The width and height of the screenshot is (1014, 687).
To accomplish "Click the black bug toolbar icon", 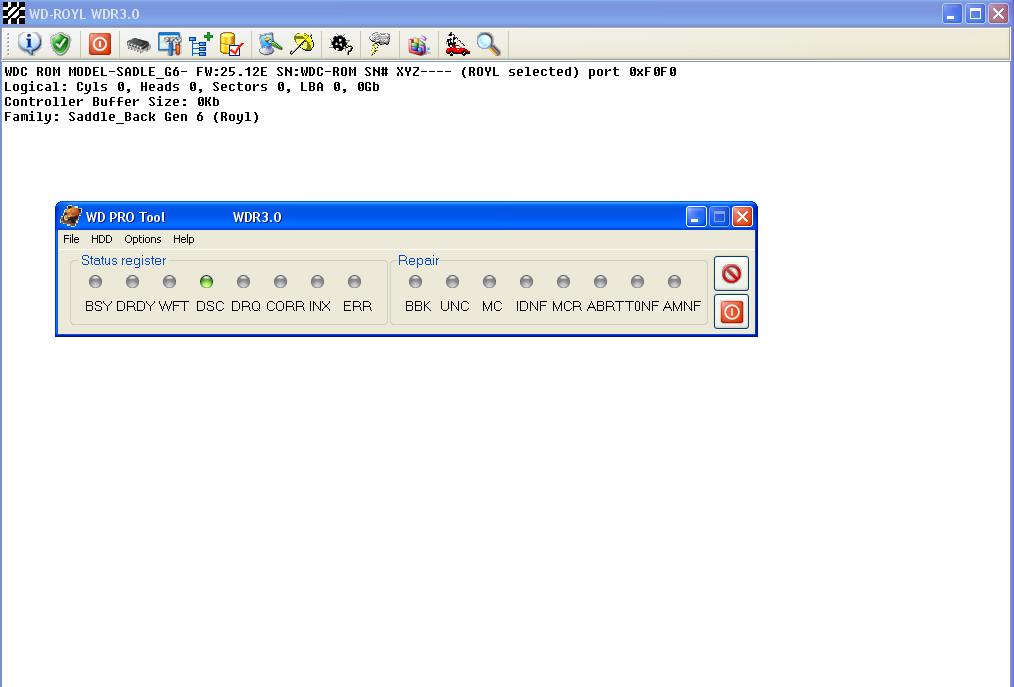I will (x=341, y=44).
